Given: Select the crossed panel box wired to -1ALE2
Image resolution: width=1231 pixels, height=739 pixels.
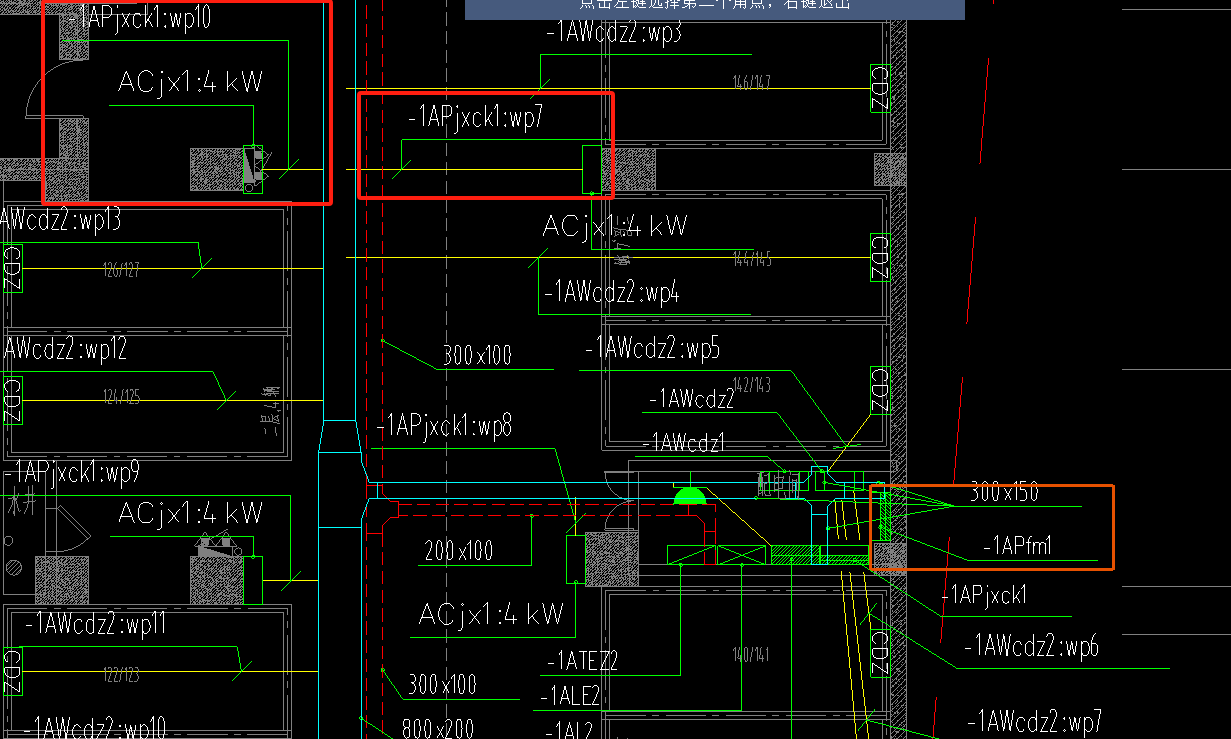Looking at the screenshot, I should point(741,555).
